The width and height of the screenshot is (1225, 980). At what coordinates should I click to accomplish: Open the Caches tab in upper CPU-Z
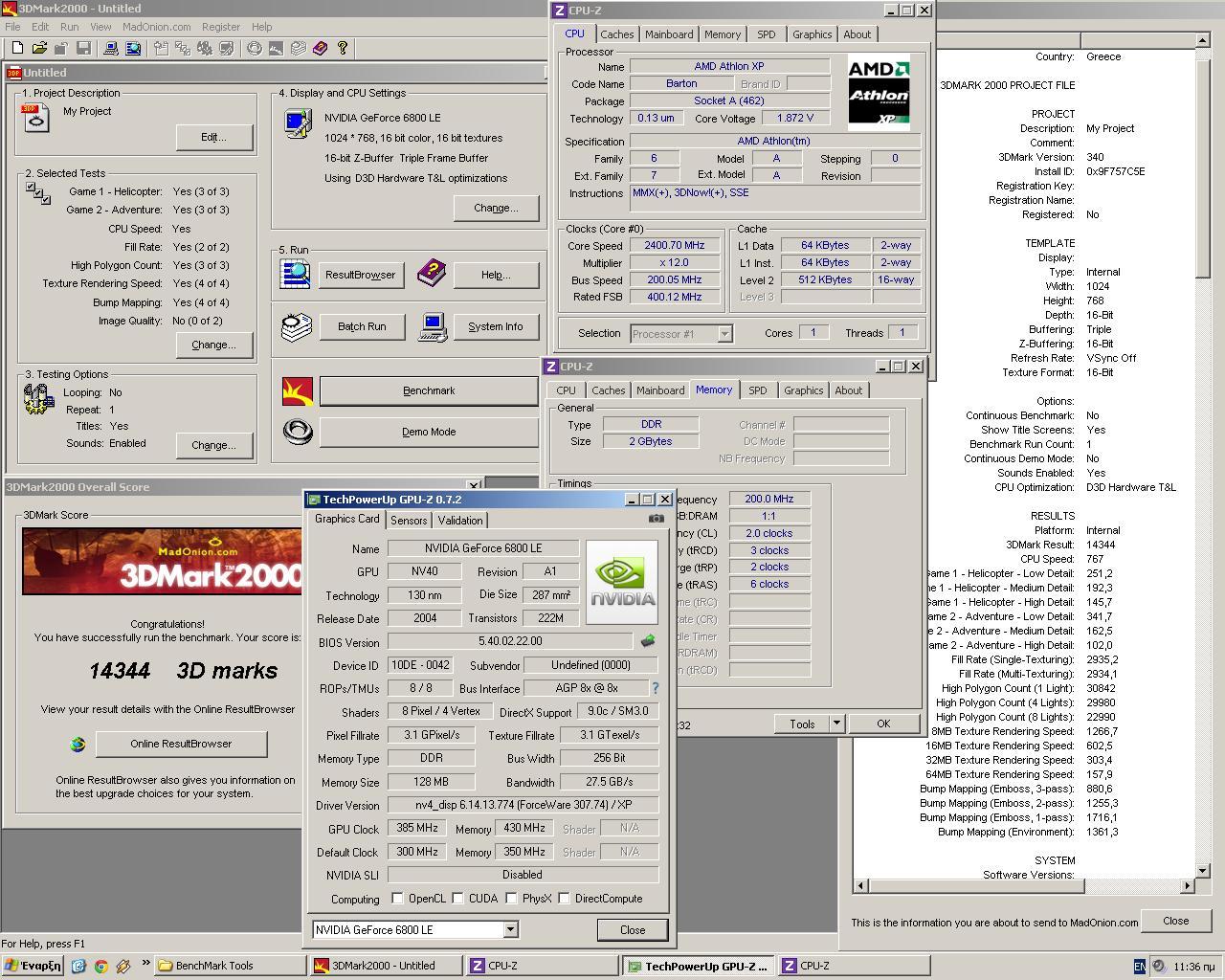[x=617, y=34]
